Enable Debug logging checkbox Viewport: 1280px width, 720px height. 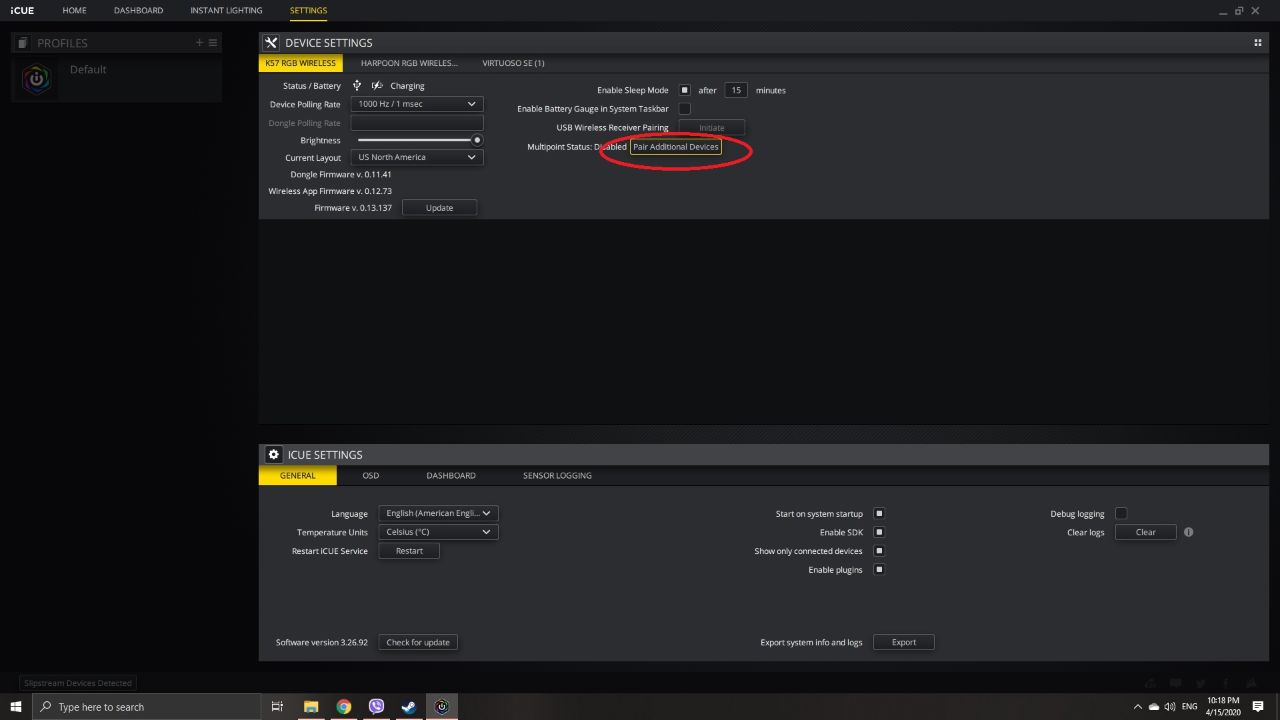click(1121, 513)
